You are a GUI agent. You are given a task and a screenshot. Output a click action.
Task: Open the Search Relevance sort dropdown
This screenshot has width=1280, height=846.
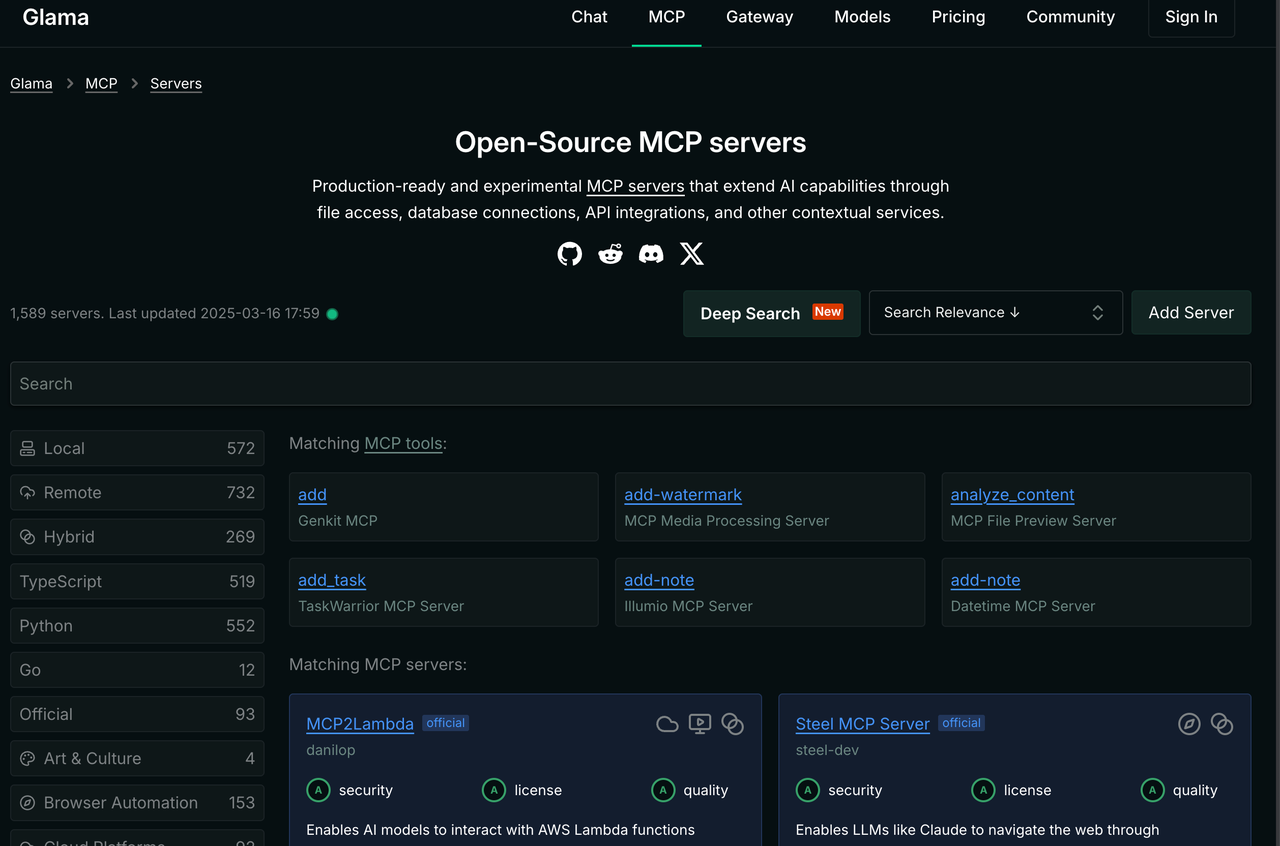(996, 313)
